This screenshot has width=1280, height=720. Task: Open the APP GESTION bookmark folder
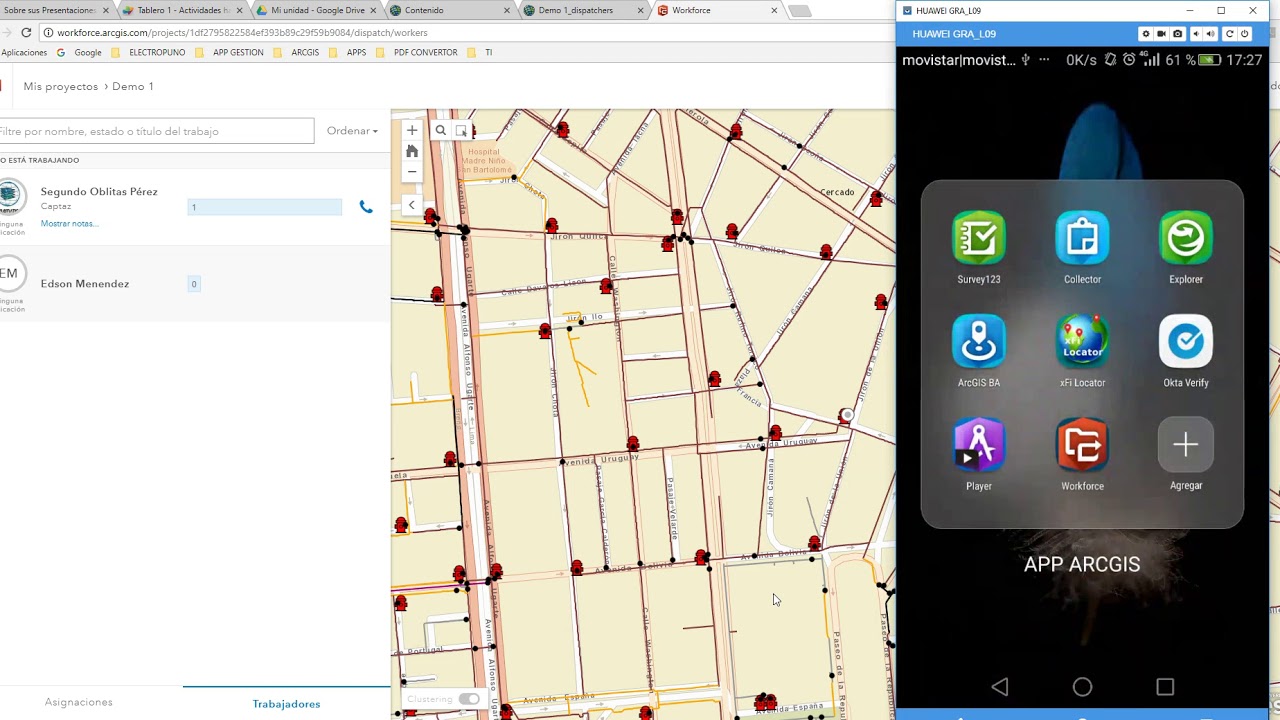tap(231, 52)
